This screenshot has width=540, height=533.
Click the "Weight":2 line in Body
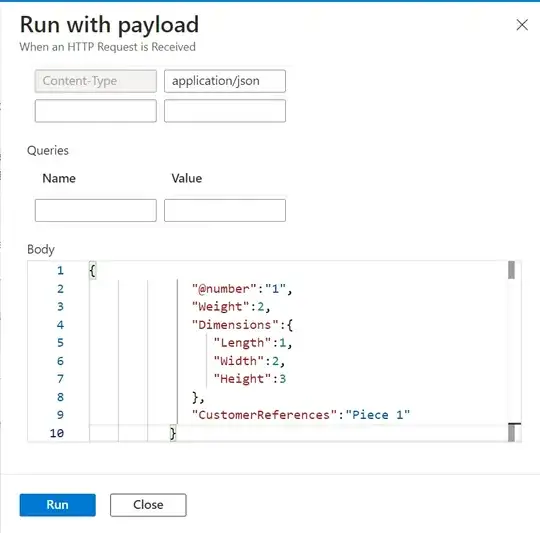231,306
